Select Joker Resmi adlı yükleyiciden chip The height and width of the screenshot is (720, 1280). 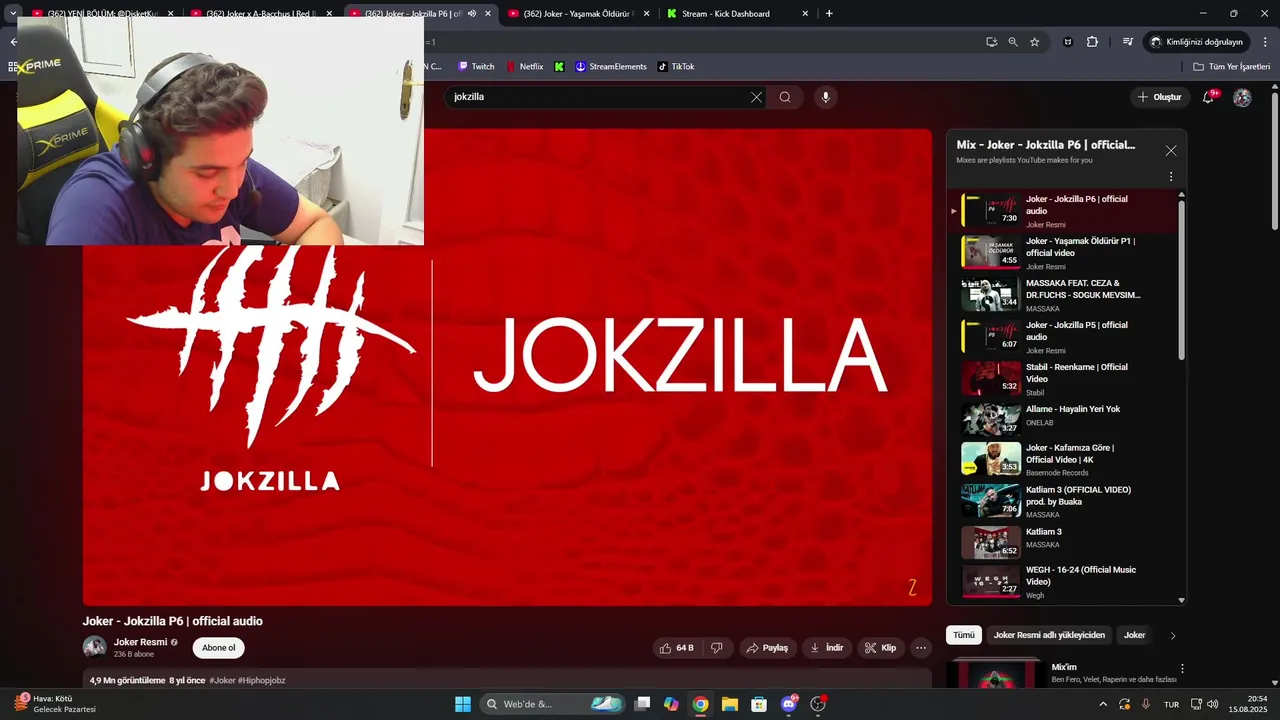[1049, 635]
